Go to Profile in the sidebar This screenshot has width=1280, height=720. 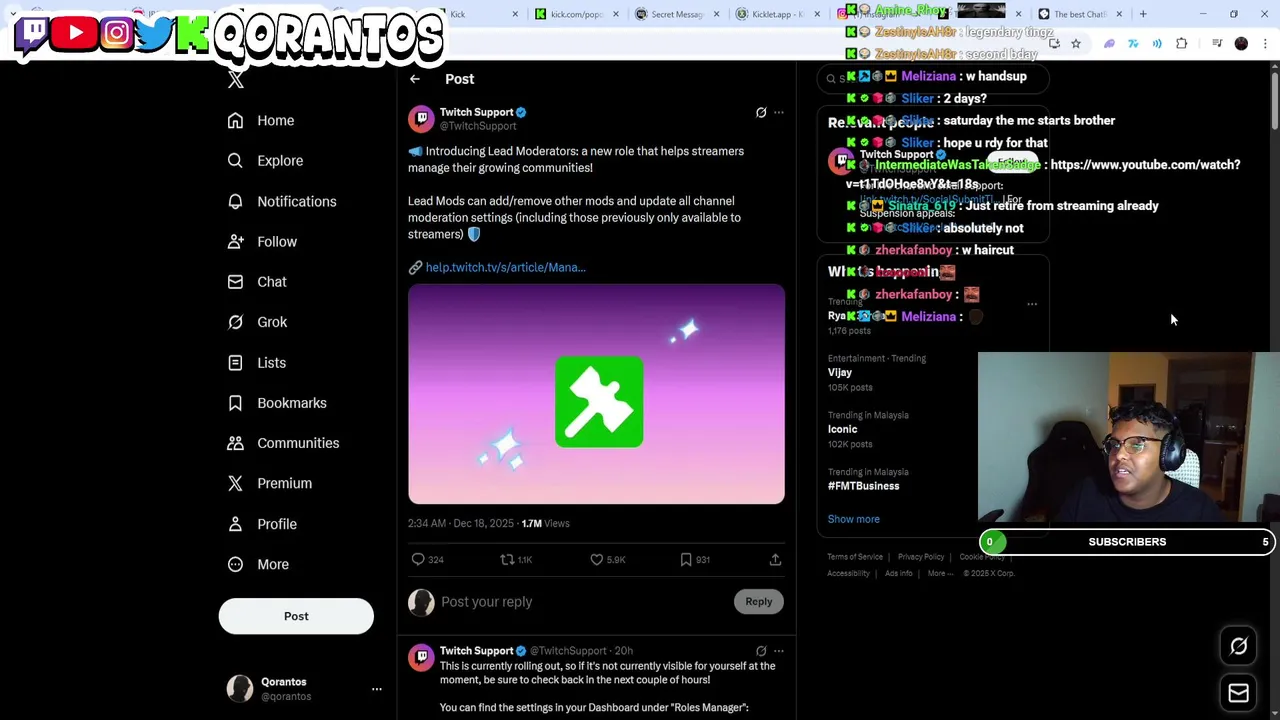pyautogui.click(x=261, y=524)
